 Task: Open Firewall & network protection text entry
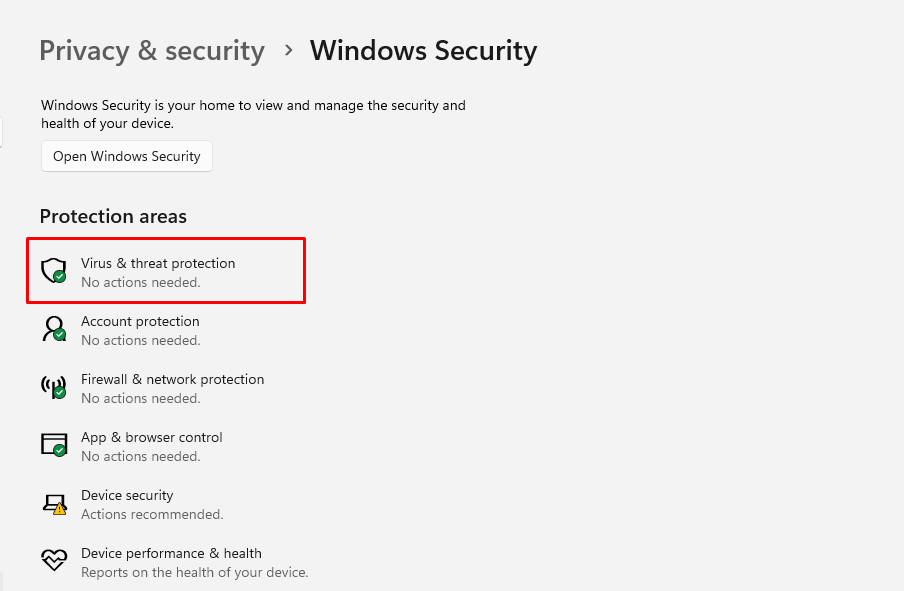click(172, 379)
